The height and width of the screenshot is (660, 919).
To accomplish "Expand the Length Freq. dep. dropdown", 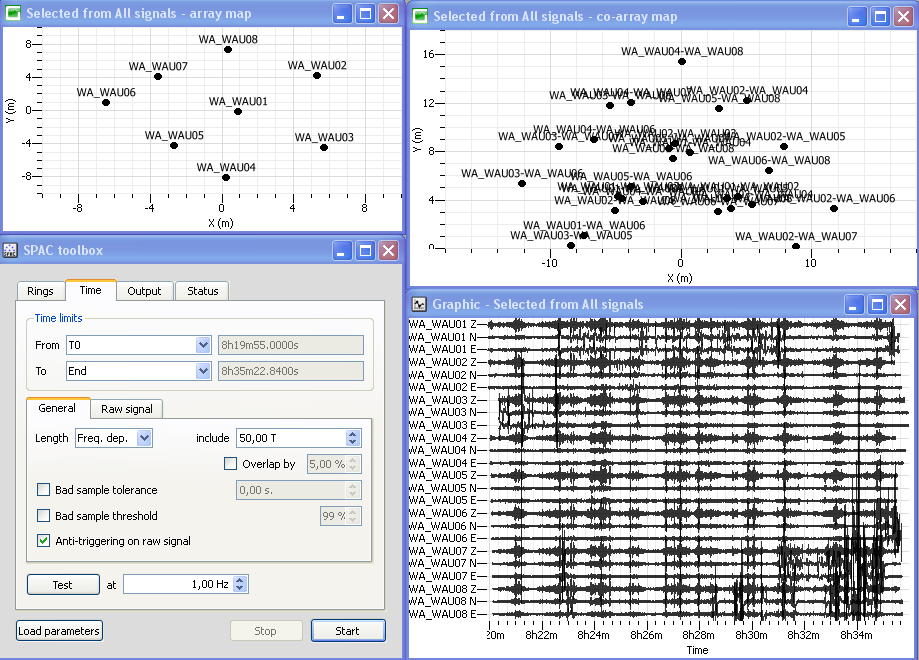I will coord(144,438).
